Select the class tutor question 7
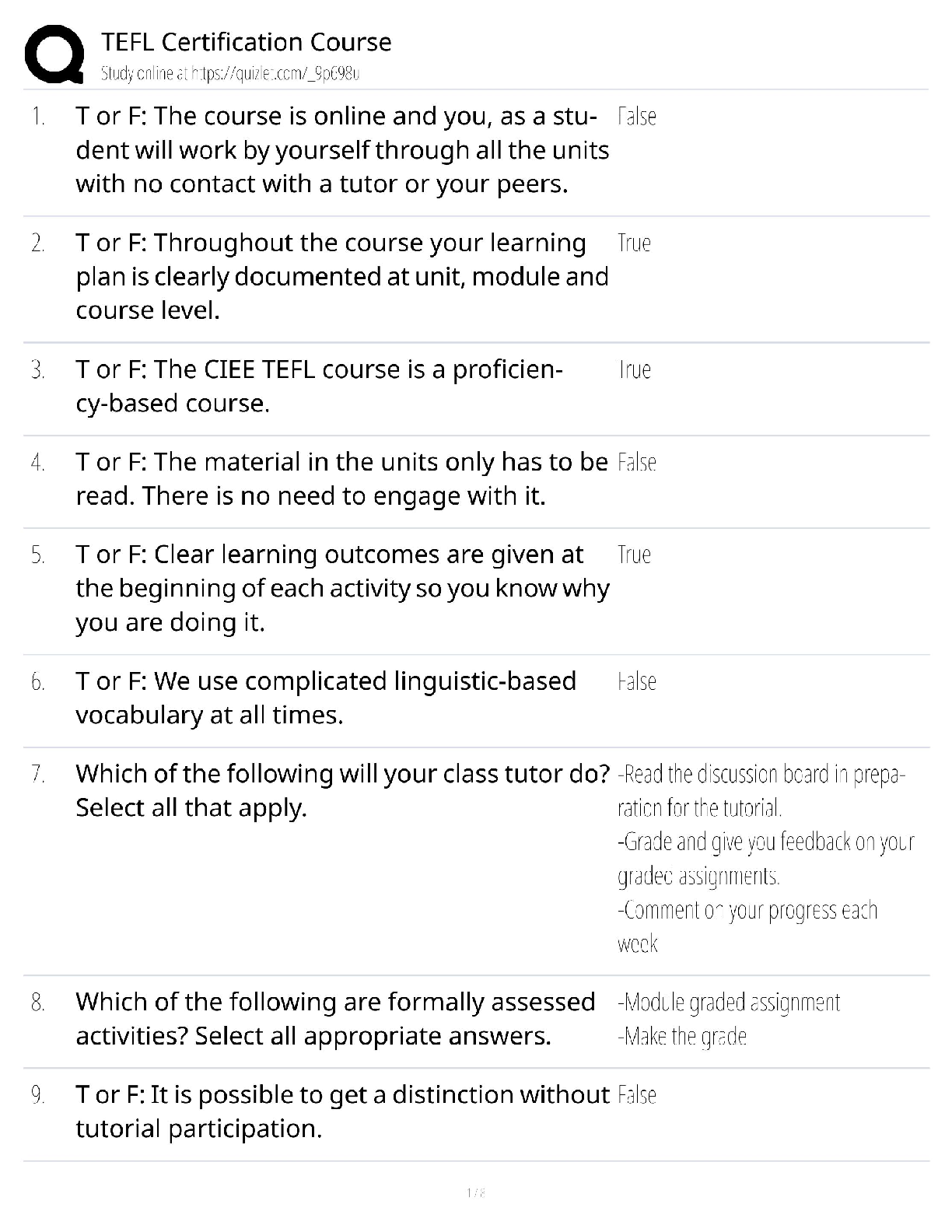 [342, 790]
